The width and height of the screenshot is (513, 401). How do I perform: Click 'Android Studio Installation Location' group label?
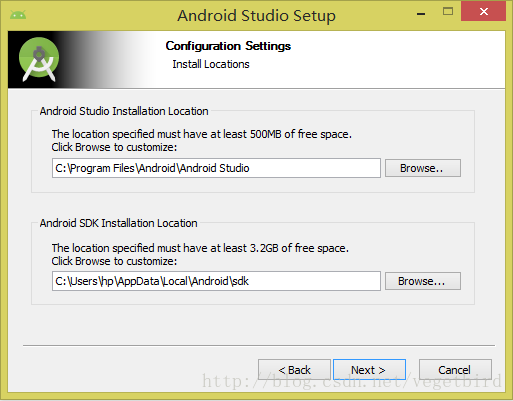[124, 111]
